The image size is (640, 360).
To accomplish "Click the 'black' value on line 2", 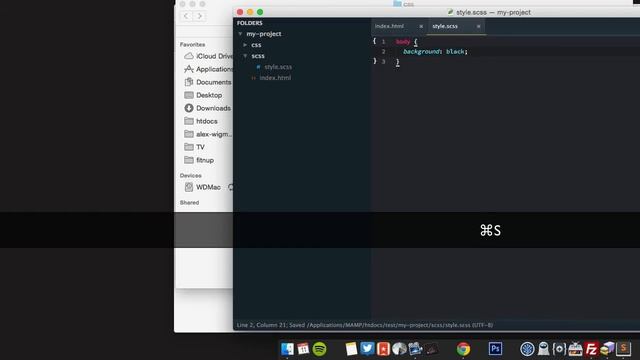I will pos(455,51).
